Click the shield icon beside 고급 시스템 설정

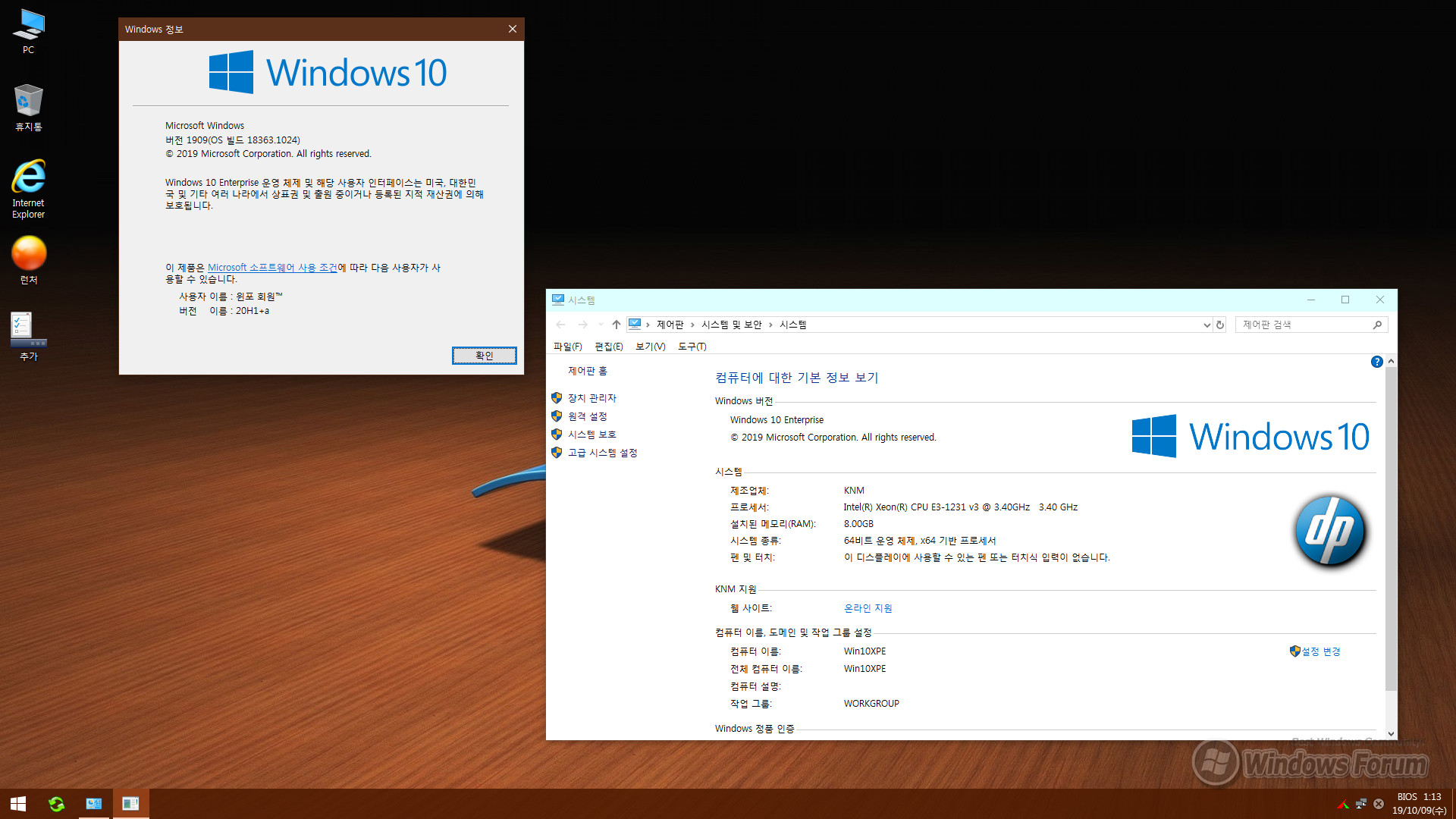[557, 453]
